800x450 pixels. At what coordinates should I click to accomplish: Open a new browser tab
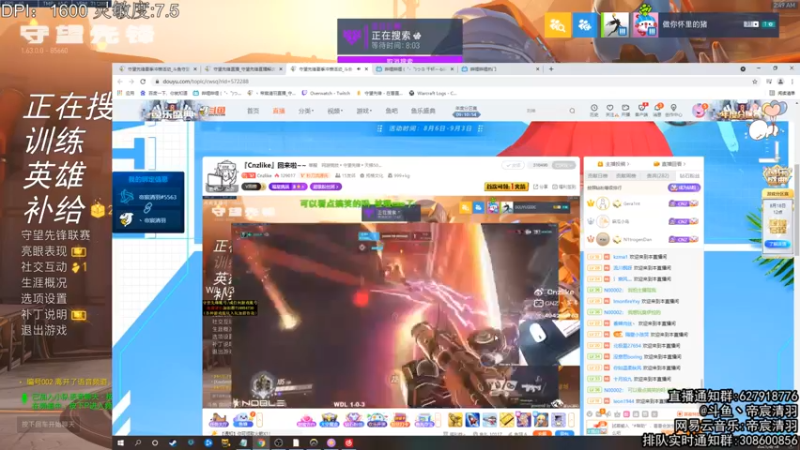[551, 69]
